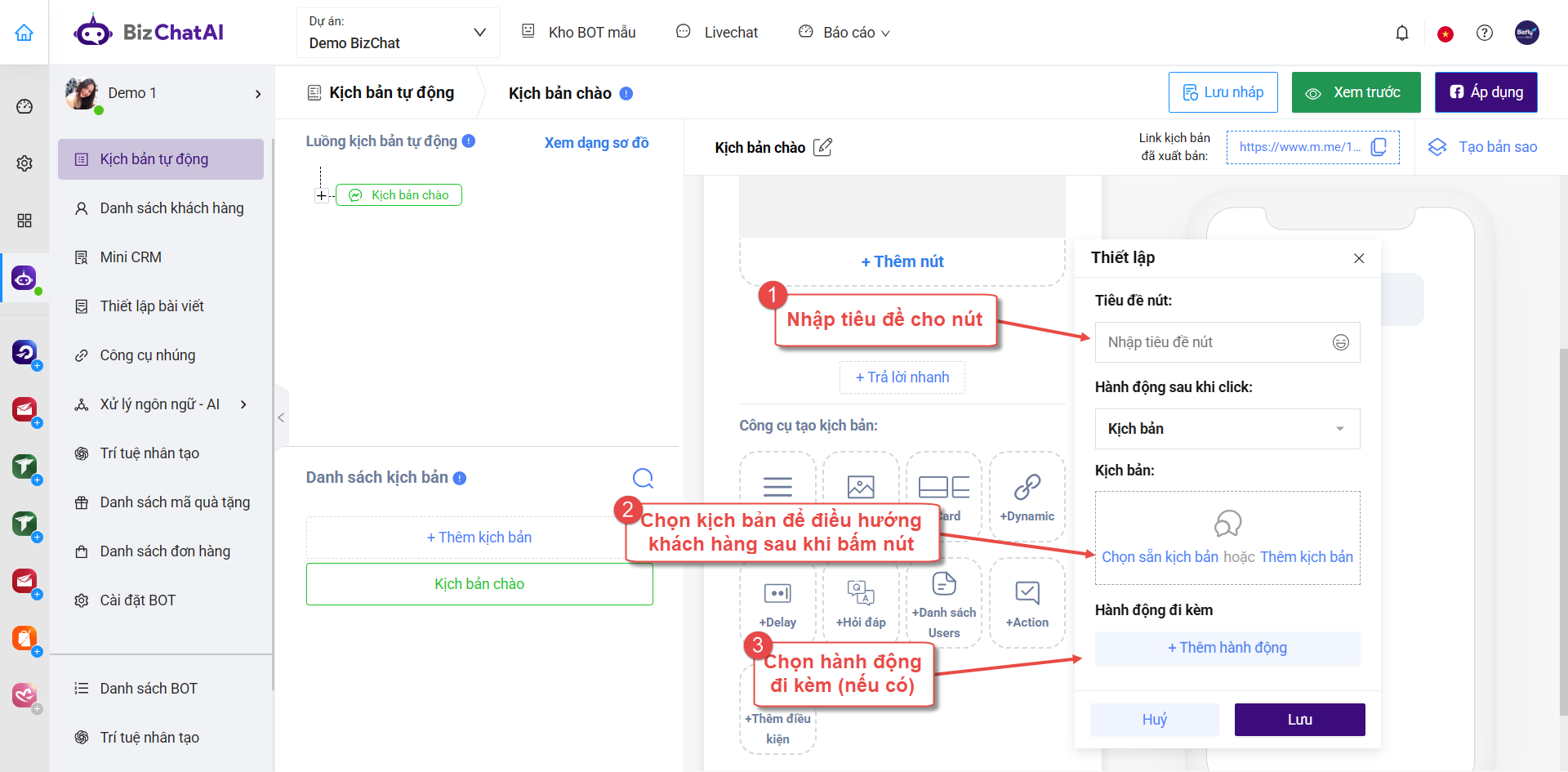Viewport: 1568px width, 772px height.
Task: Open settings gear in left rail
Action: point(24,163)
